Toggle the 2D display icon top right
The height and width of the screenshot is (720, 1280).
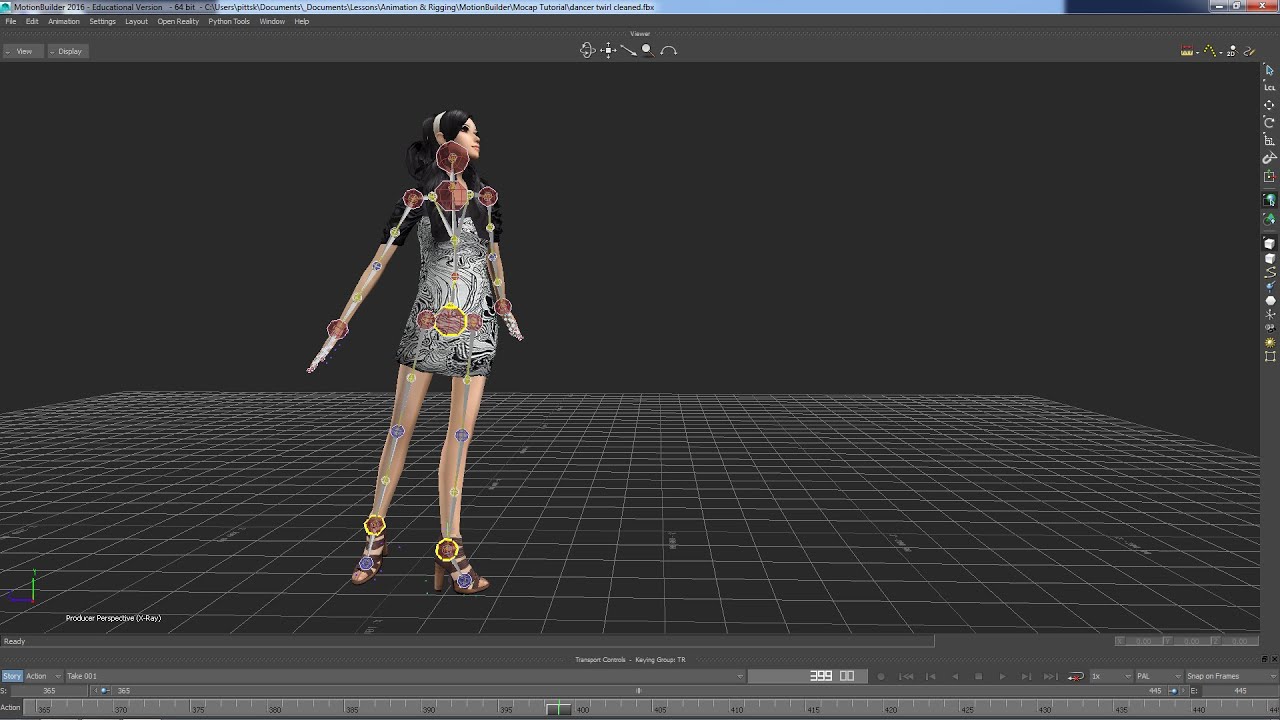coord(1232,51)
